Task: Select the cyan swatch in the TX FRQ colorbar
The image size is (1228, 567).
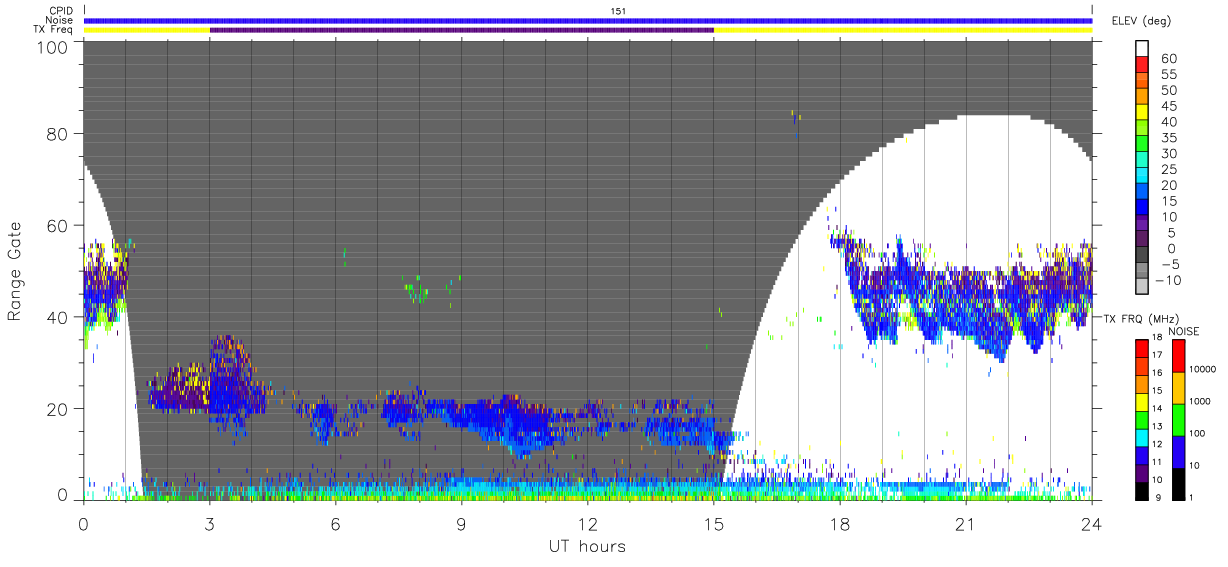Action: (1142, 438)
